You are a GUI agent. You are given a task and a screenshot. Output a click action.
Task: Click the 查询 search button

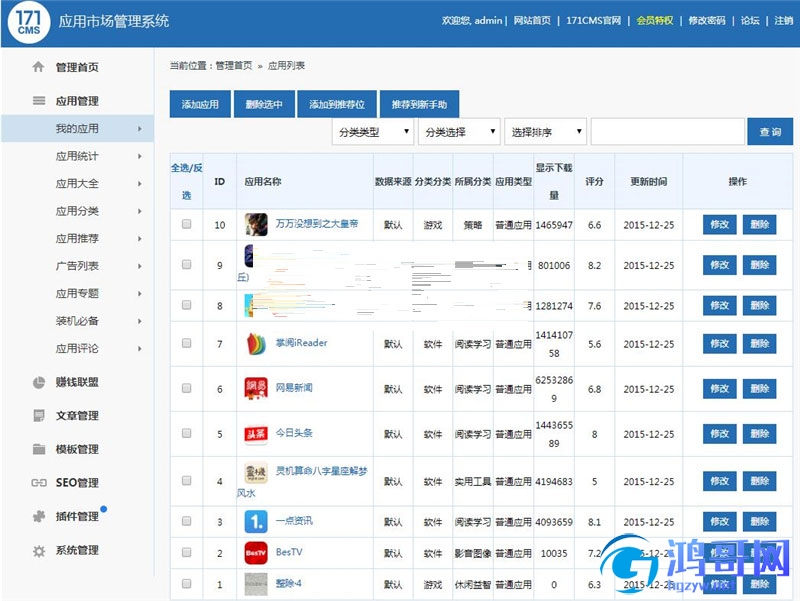coord(770,132)
